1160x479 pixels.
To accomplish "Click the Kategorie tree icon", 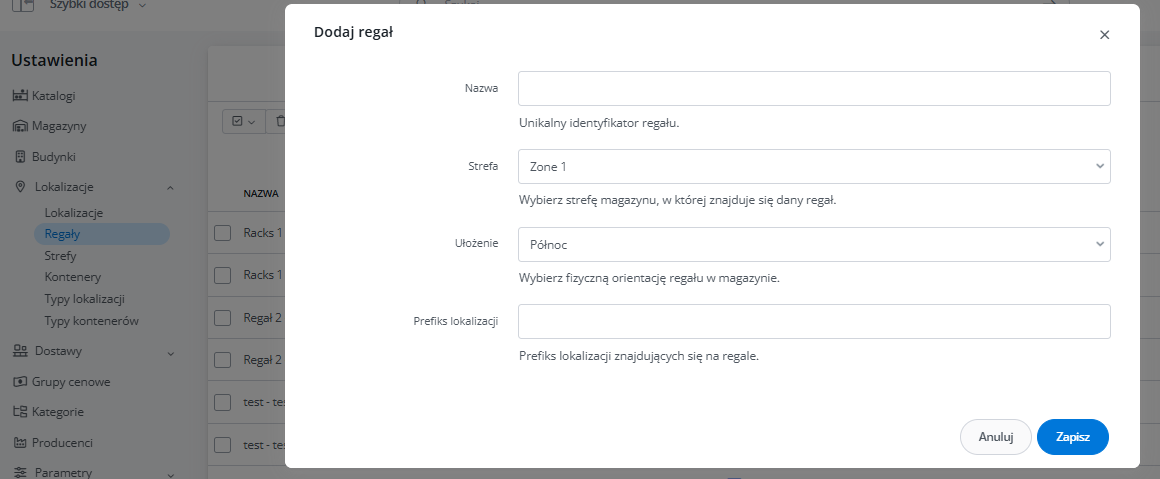I will [20, 412].
